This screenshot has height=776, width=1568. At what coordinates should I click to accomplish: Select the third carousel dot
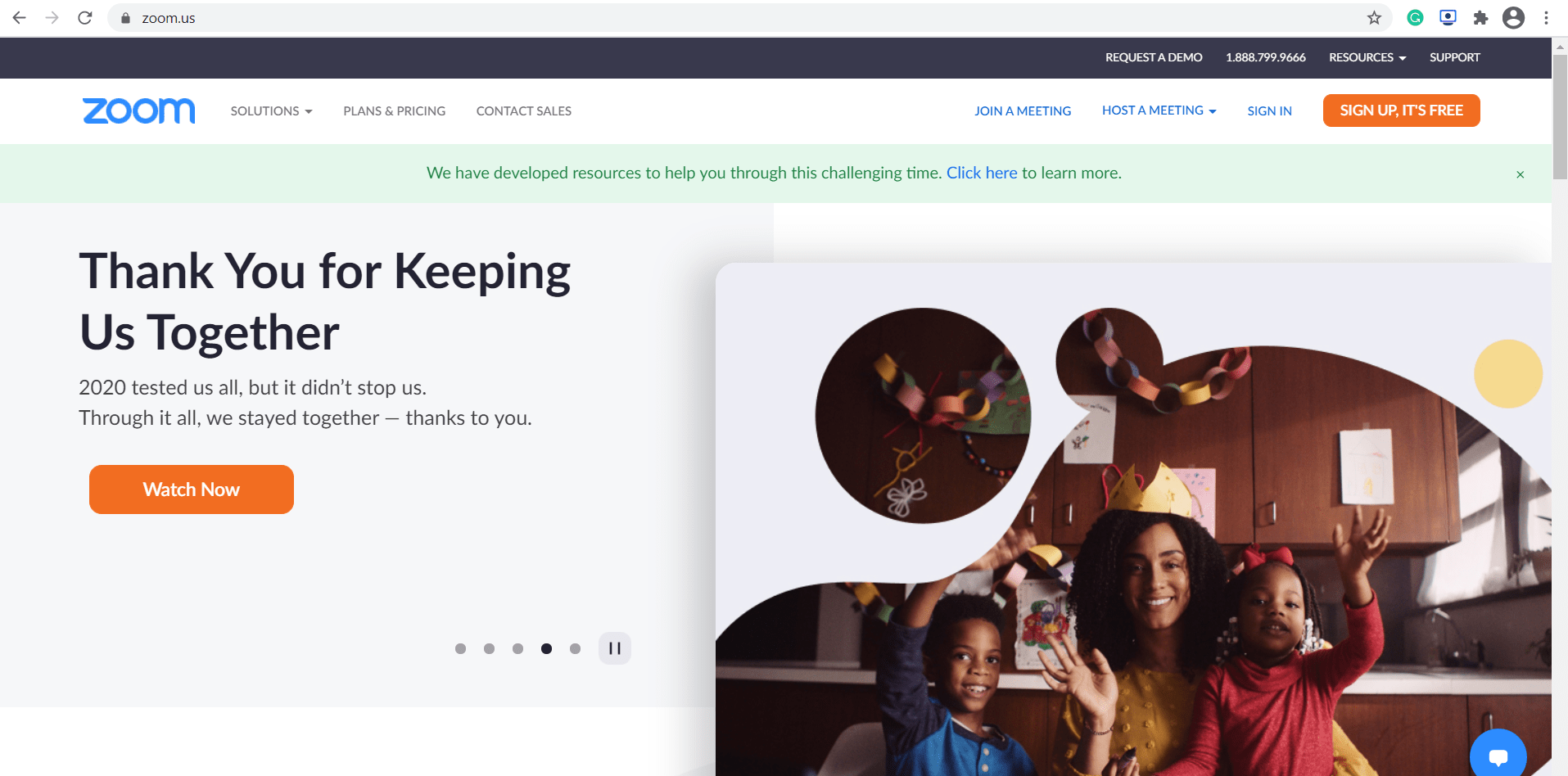click(517, 648)
